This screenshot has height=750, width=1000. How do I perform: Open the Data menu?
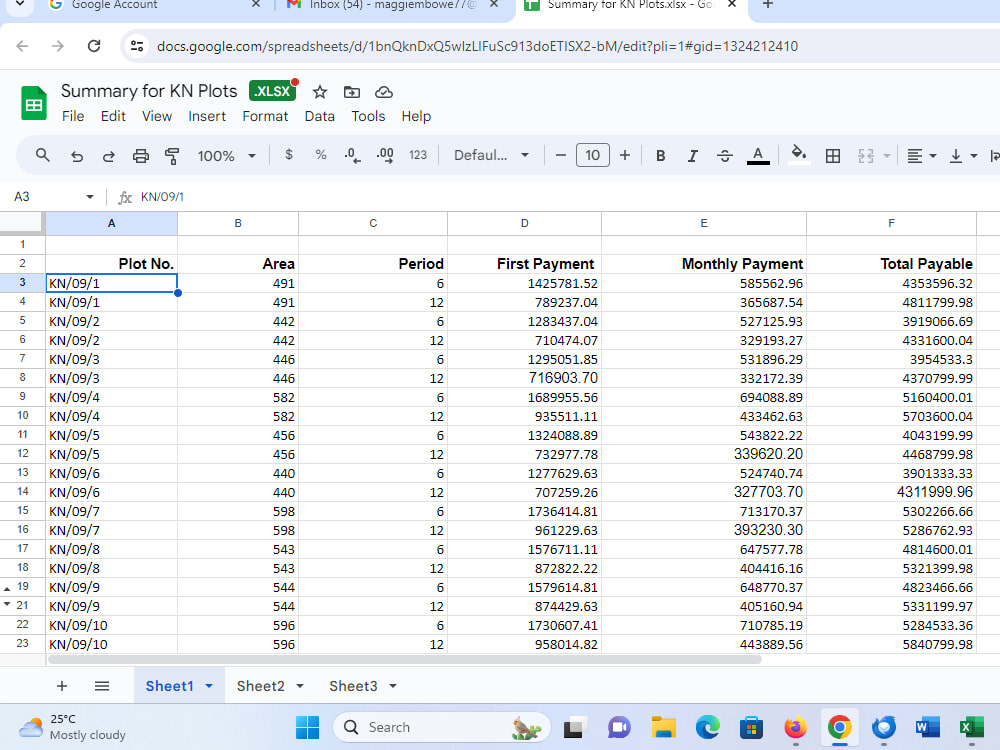coord(320,116)
